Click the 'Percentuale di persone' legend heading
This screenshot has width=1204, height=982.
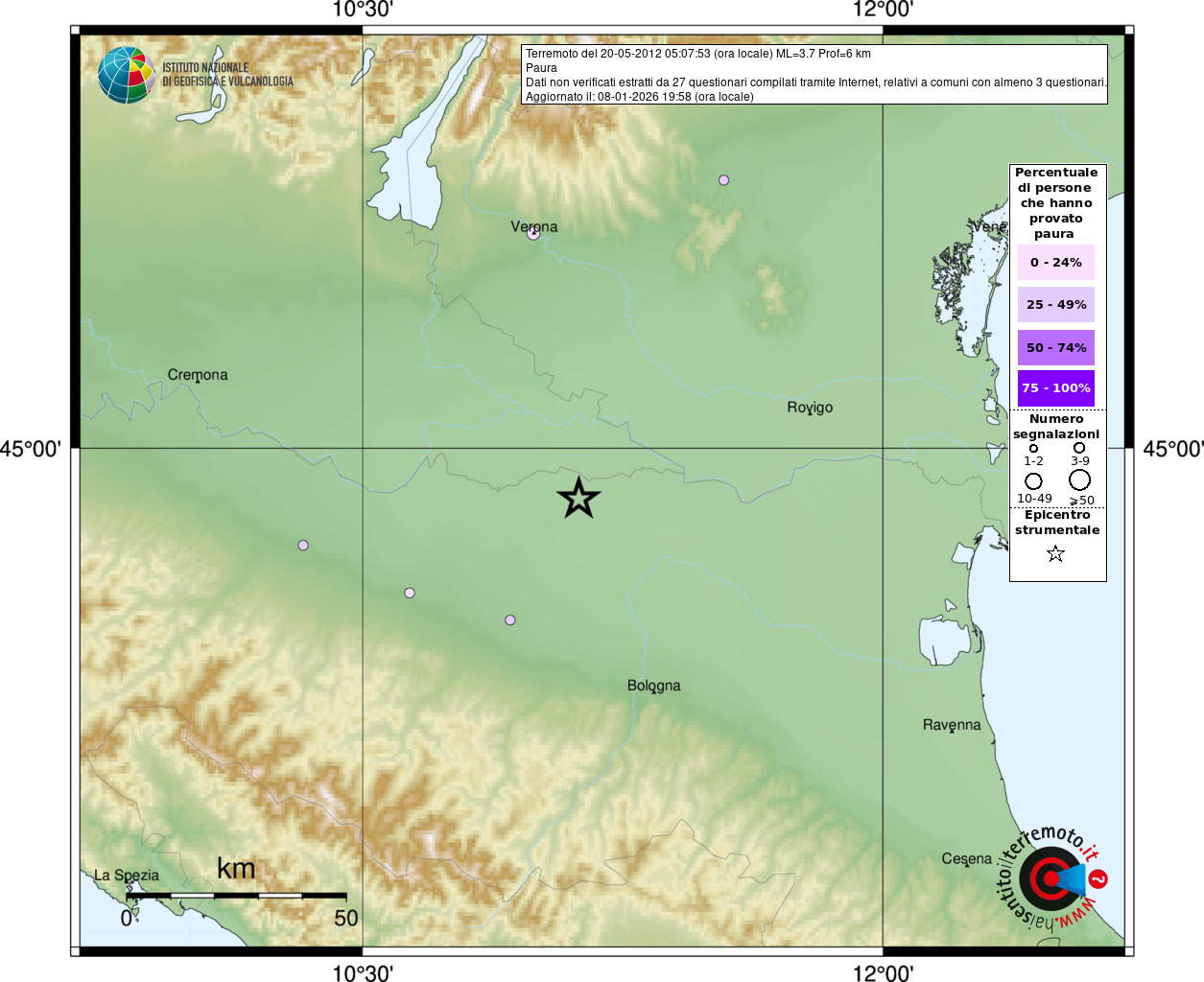coord(1056,202)
